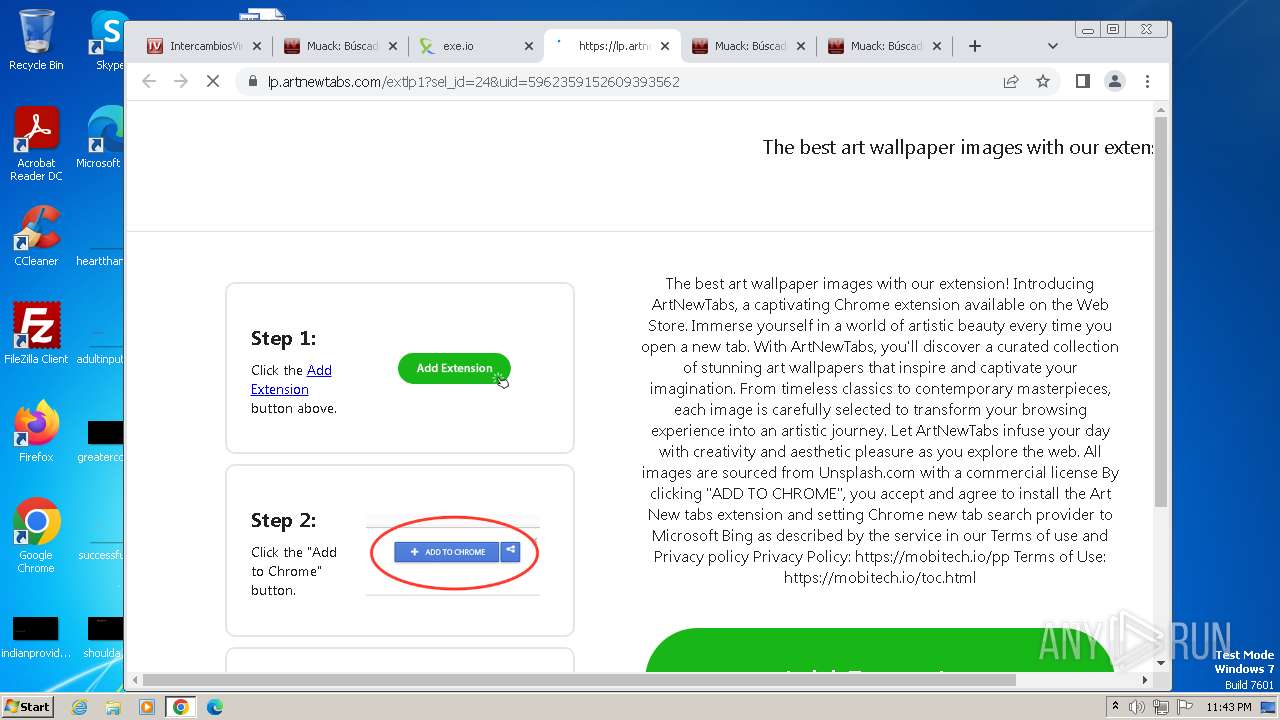
Task: Select Chrome on the taskbar
Action: 181,707
